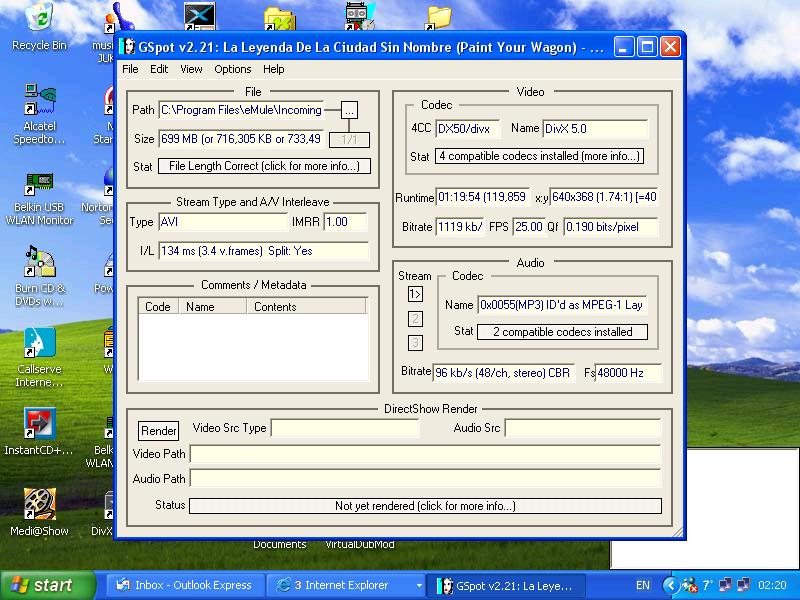Click the 1/1 file counter button
The width and height of the screenshot is (800, 600).
point(349,139)
